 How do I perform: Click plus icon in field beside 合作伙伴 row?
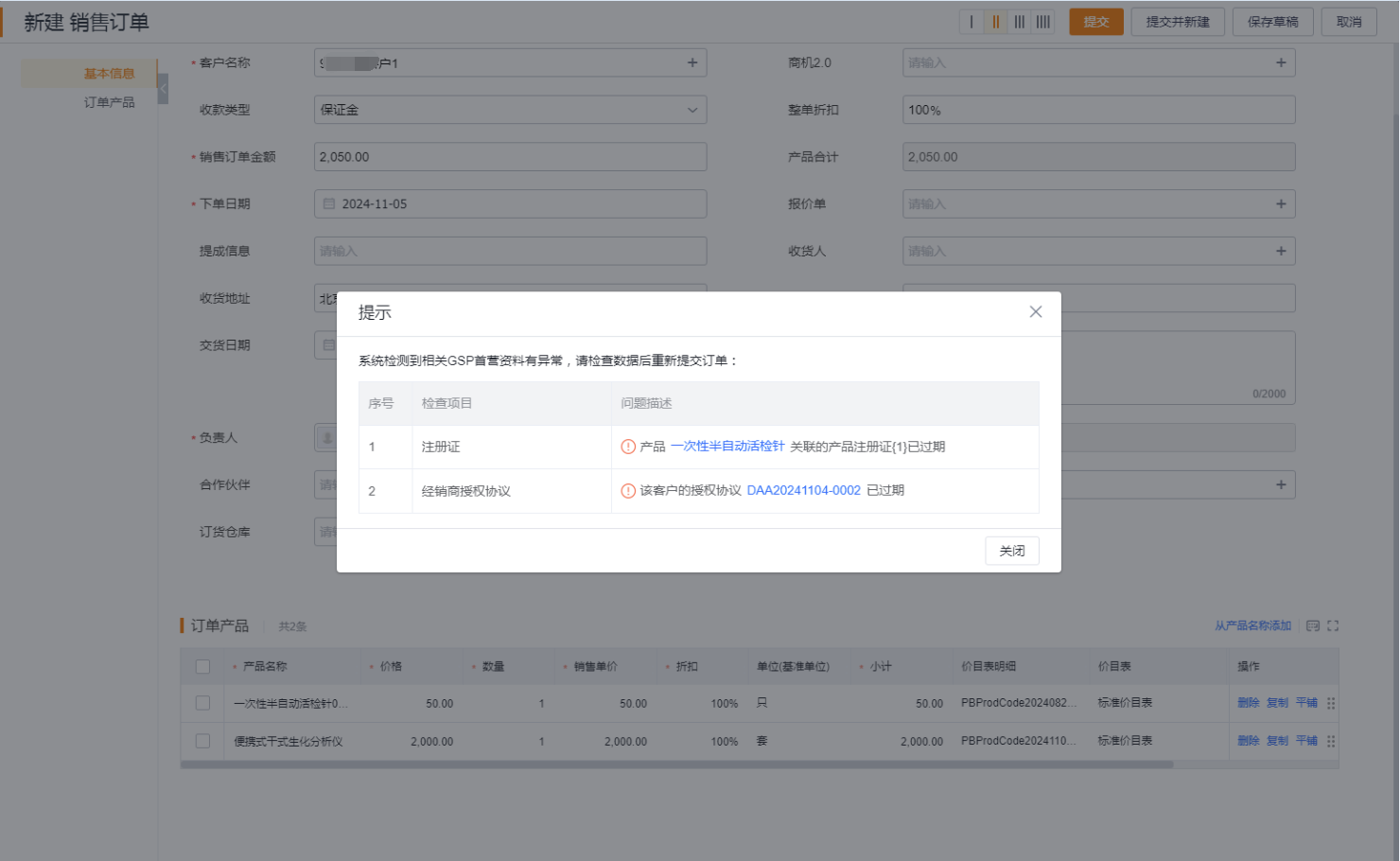click(1281, 484)
